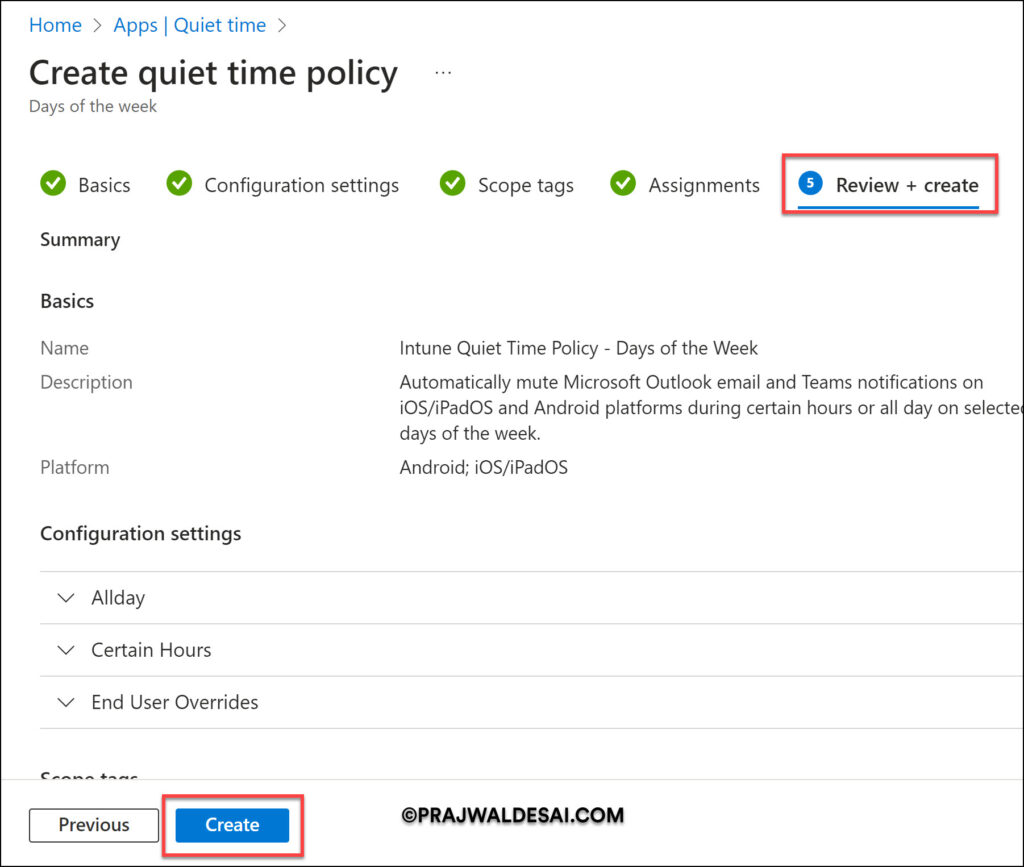
Task: Open the ellipsis more options menu
Action: (x=443, y=72)
